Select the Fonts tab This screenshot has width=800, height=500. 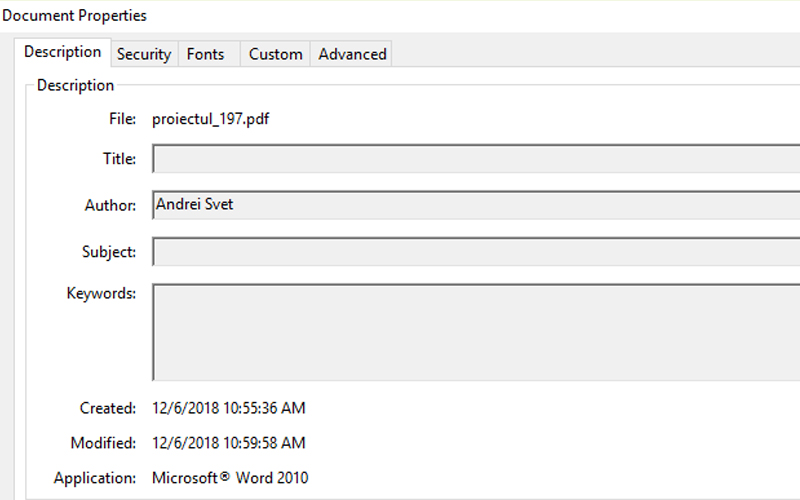point(205,54)
